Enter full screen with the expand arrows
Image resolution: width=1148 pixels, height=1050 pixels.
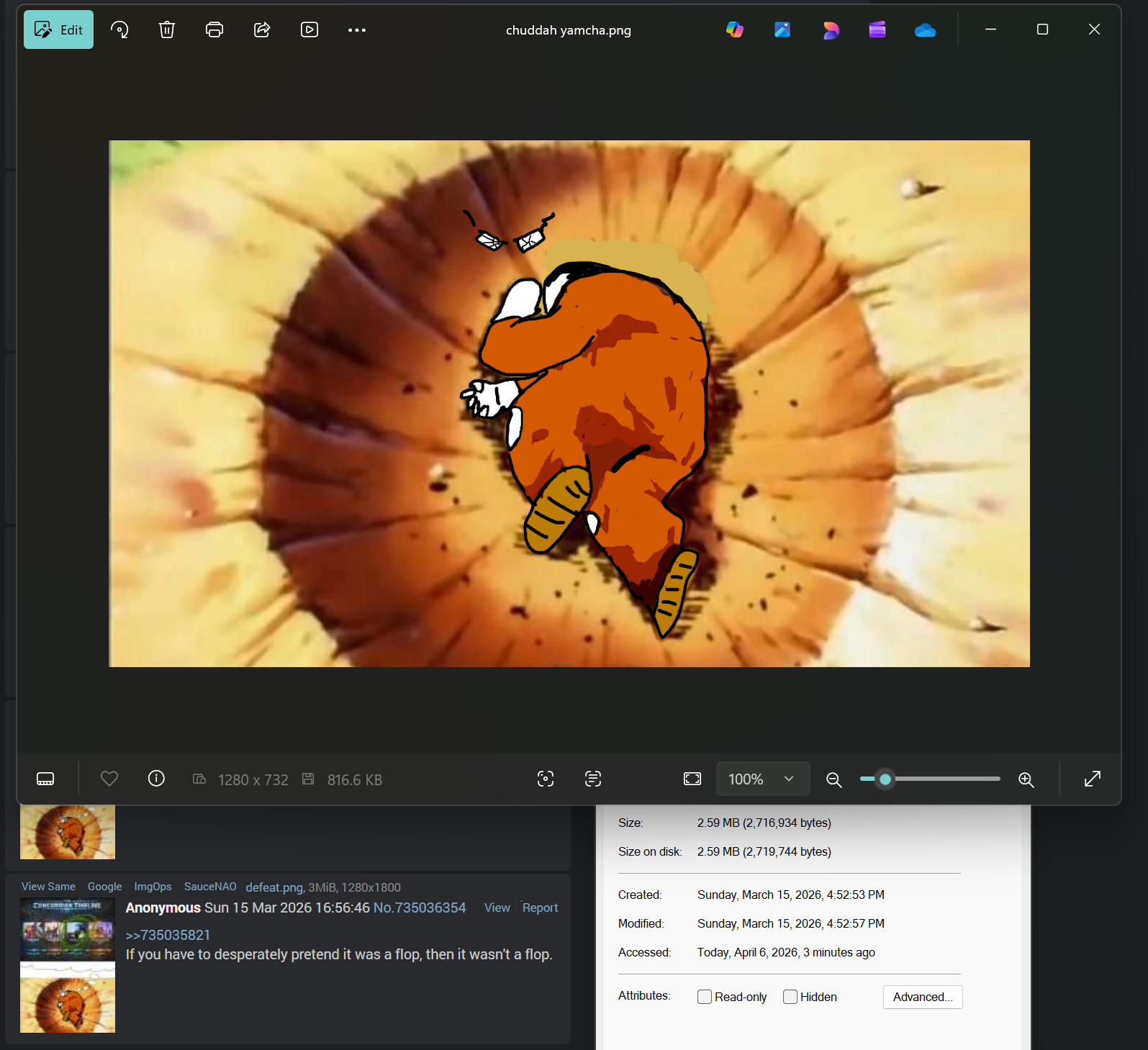point(1093,779)
